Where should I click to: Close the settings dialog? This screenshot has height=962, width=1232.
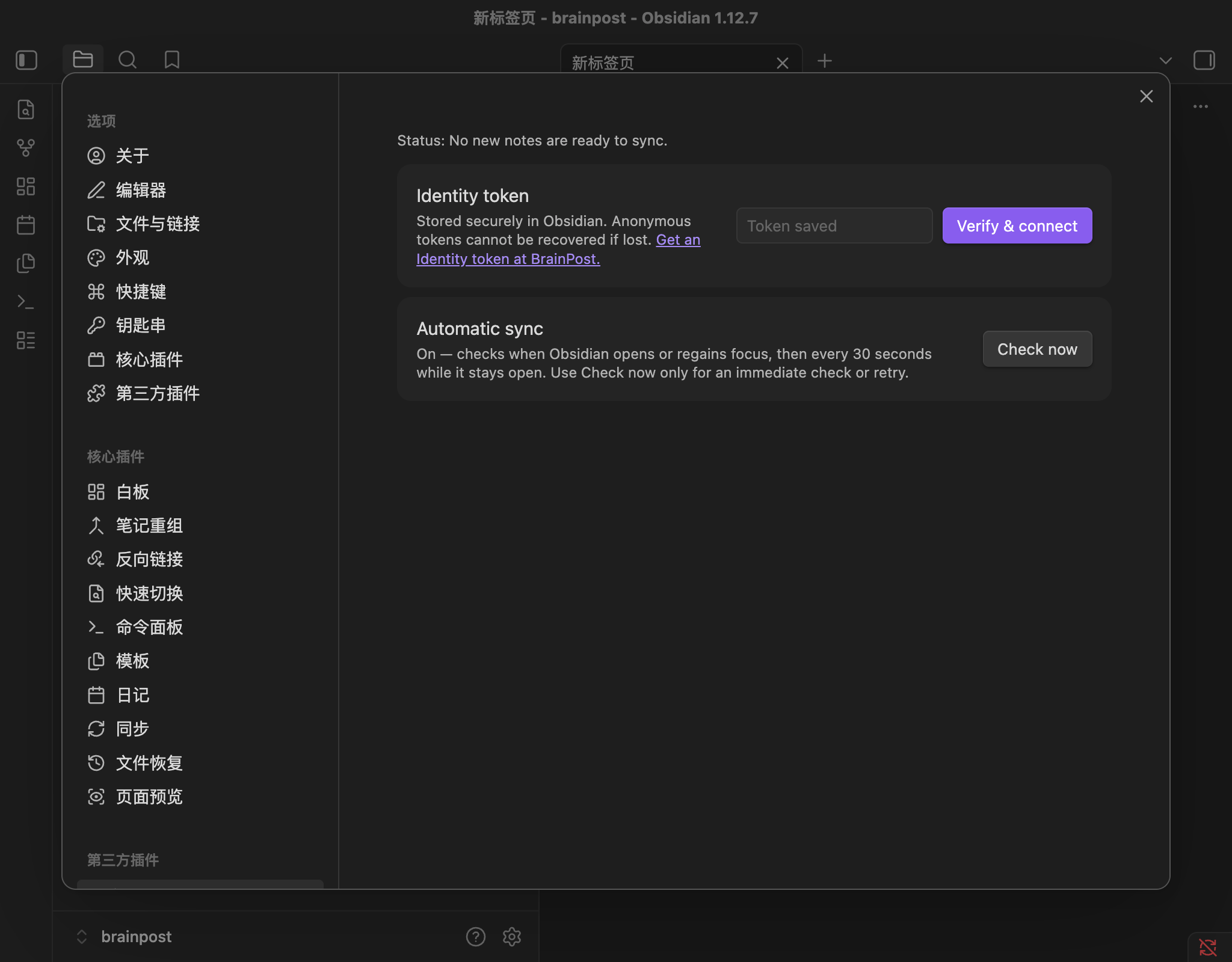tap(1147, 96)
